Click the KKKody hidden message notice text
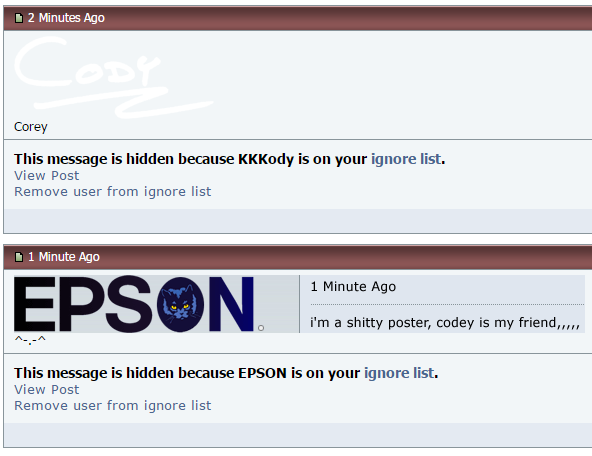 [x=230, y=159]
